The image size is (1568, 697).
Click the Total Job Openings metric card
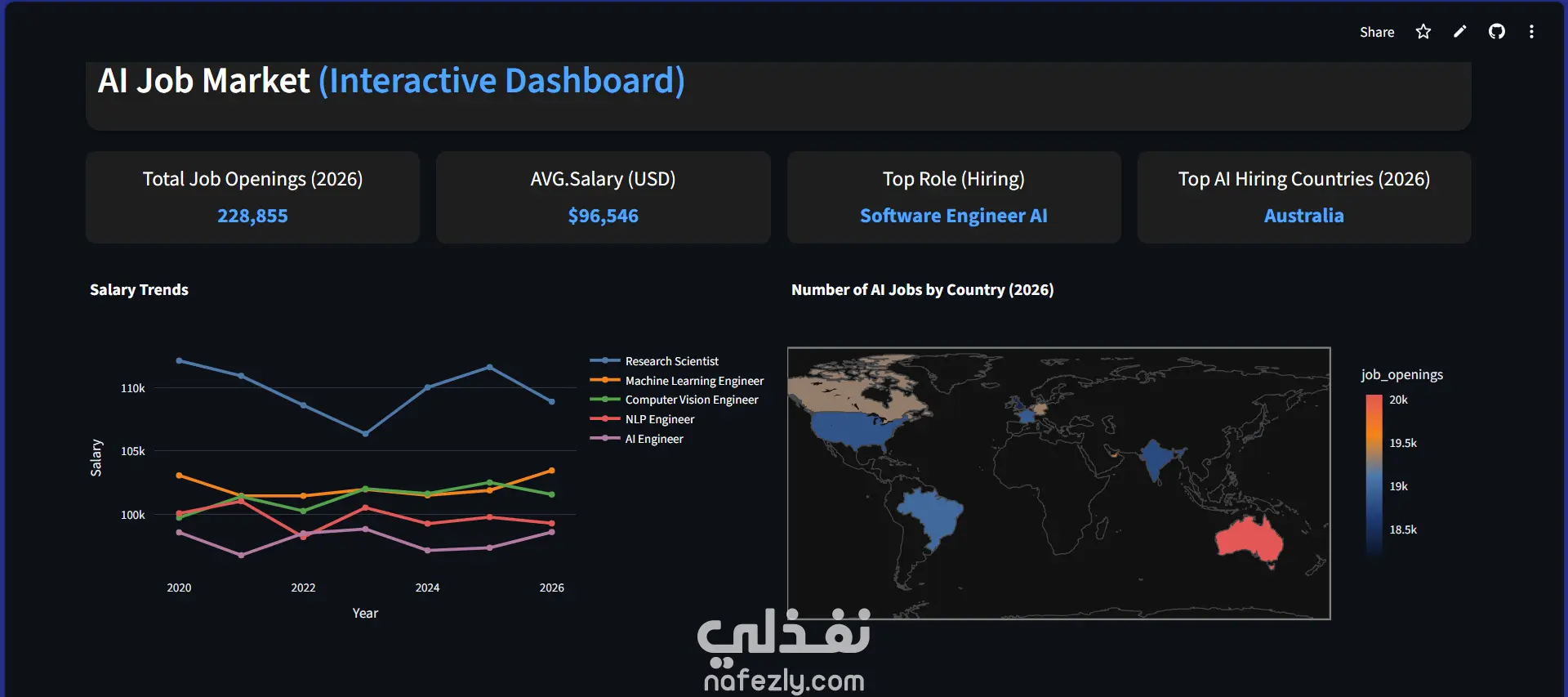pyautogui.click(x=252, y=197)
